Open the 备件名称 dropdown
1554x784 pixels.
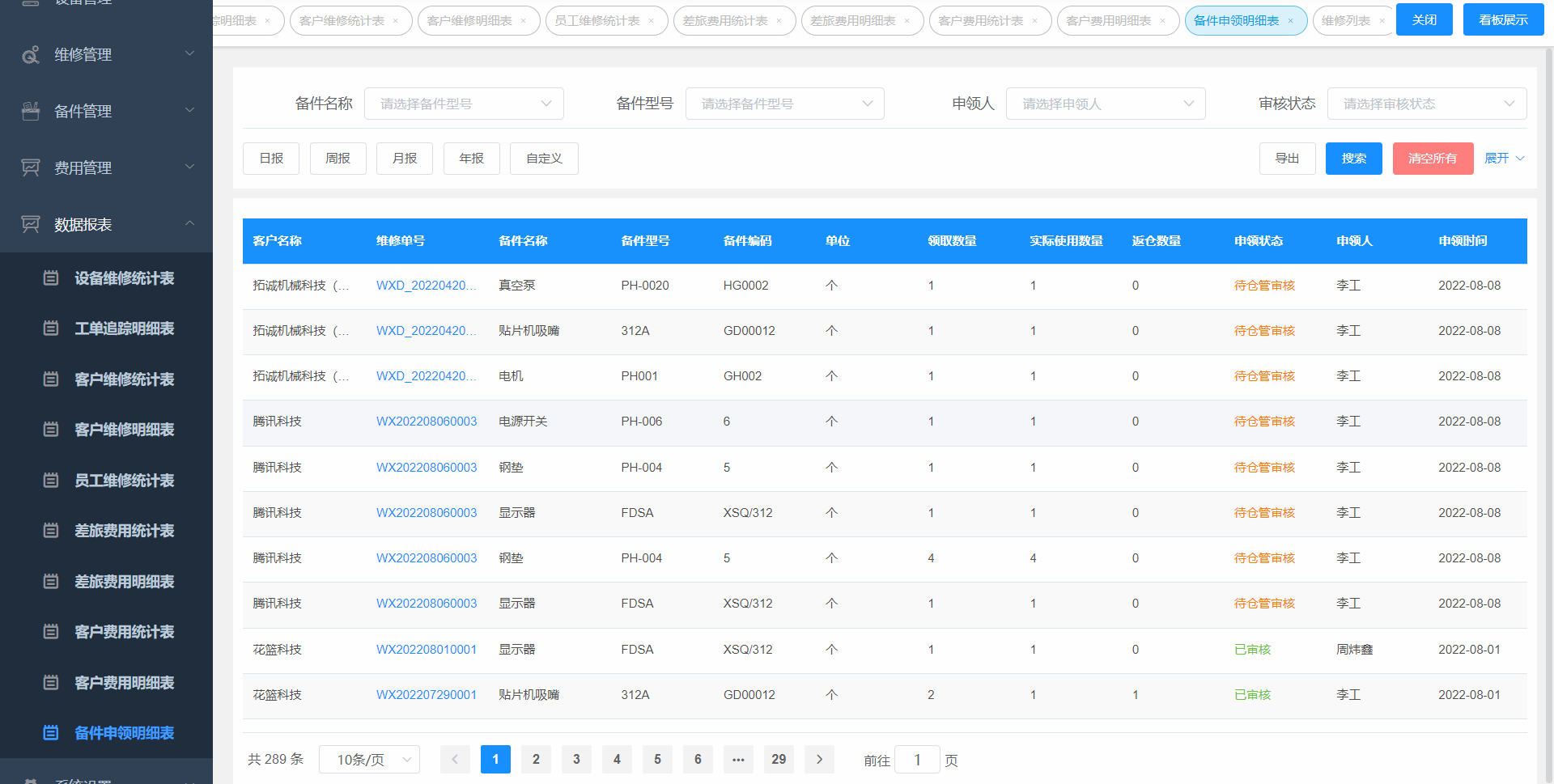464,104
